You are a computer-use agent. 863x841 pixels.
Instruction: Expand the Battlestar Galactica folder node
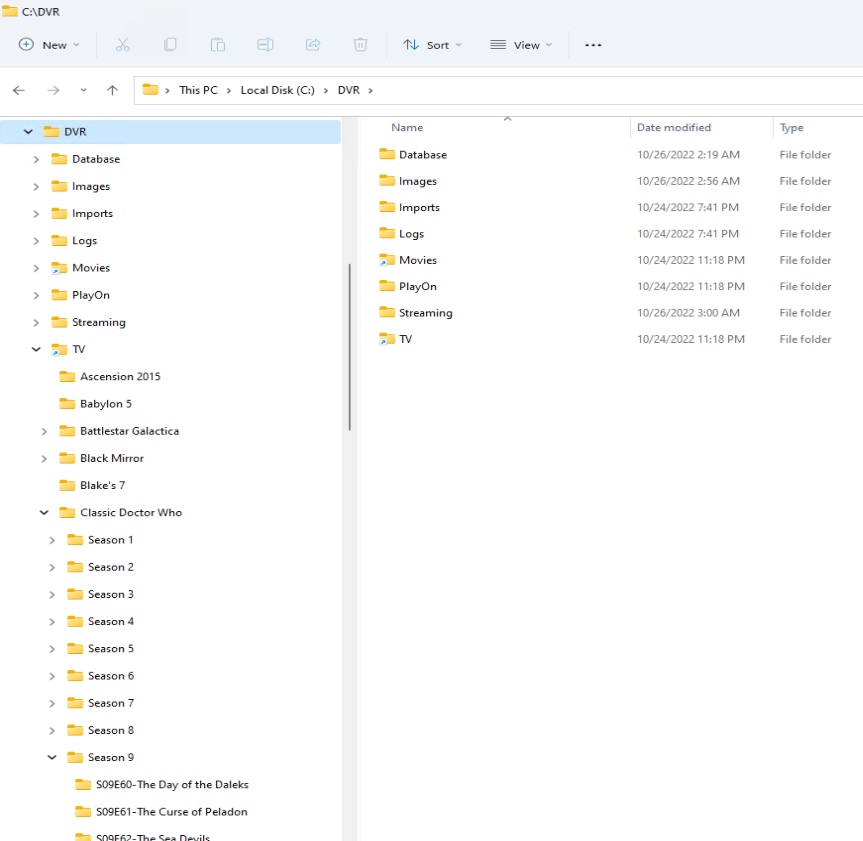pyautogui.click(x=44, y=431)
